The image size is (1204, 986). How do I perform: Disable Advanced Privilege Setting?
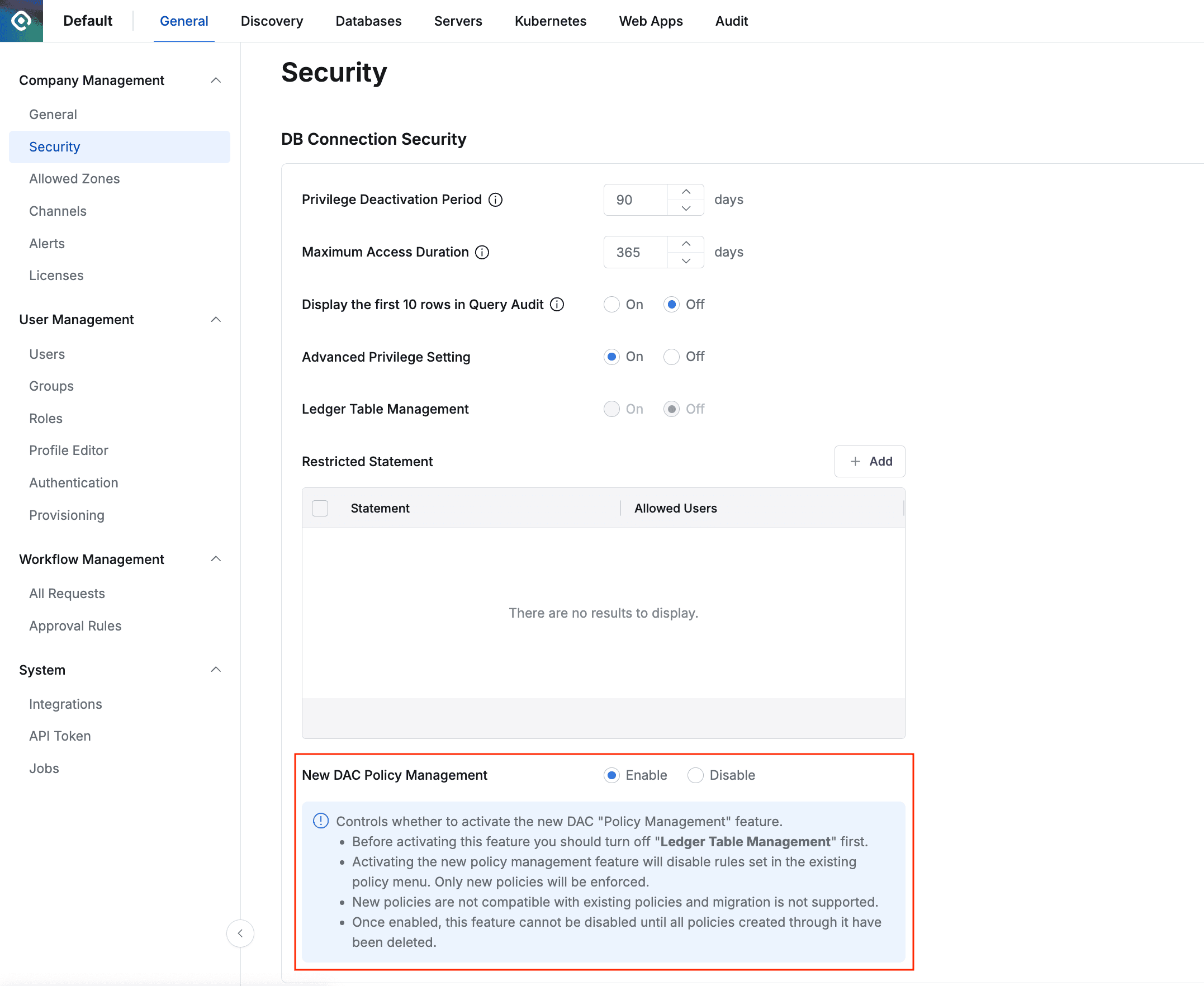pyautogui.click(x=672, y=357)
